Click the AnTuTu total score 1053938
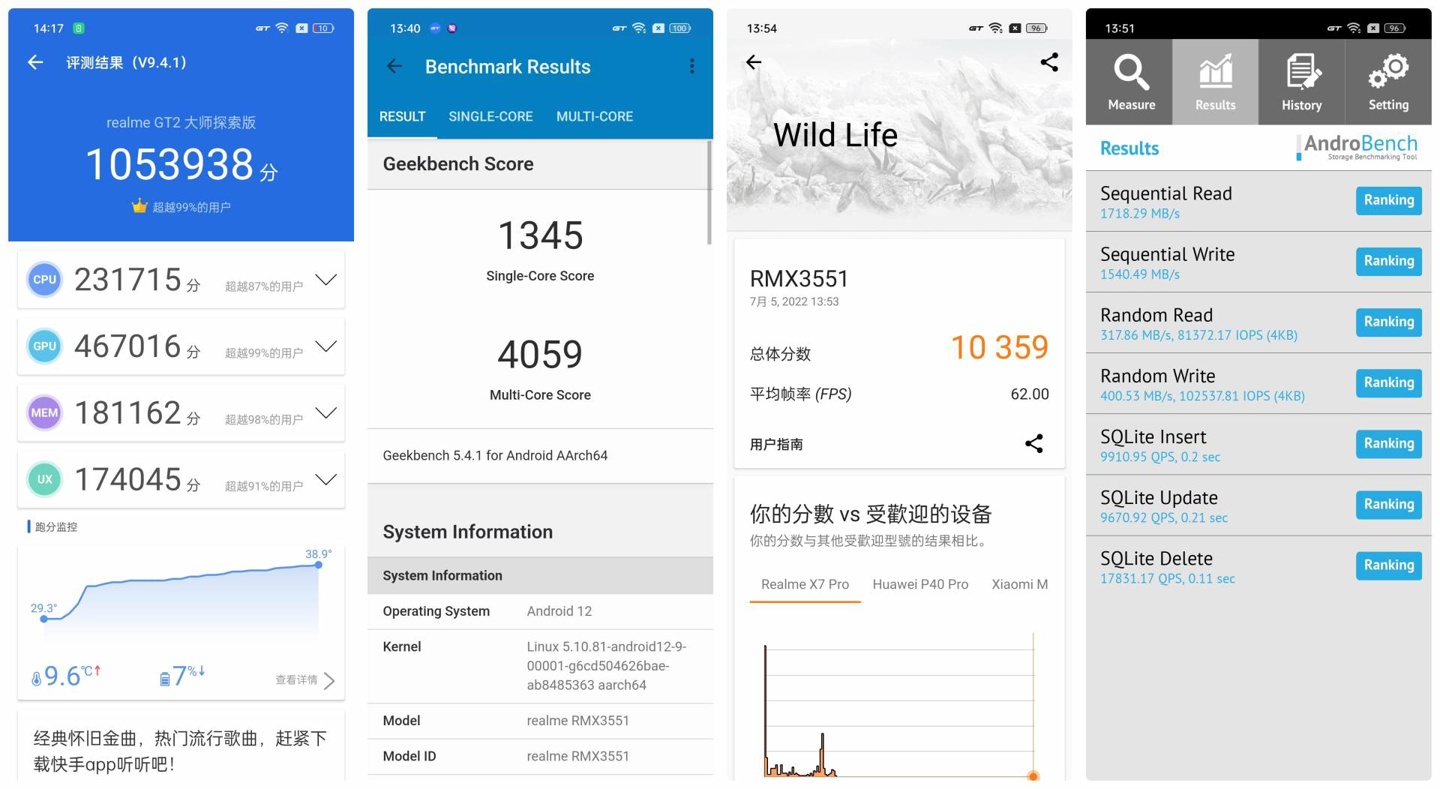The height and width of the screenshot is (789, 1440). (170, 164)
